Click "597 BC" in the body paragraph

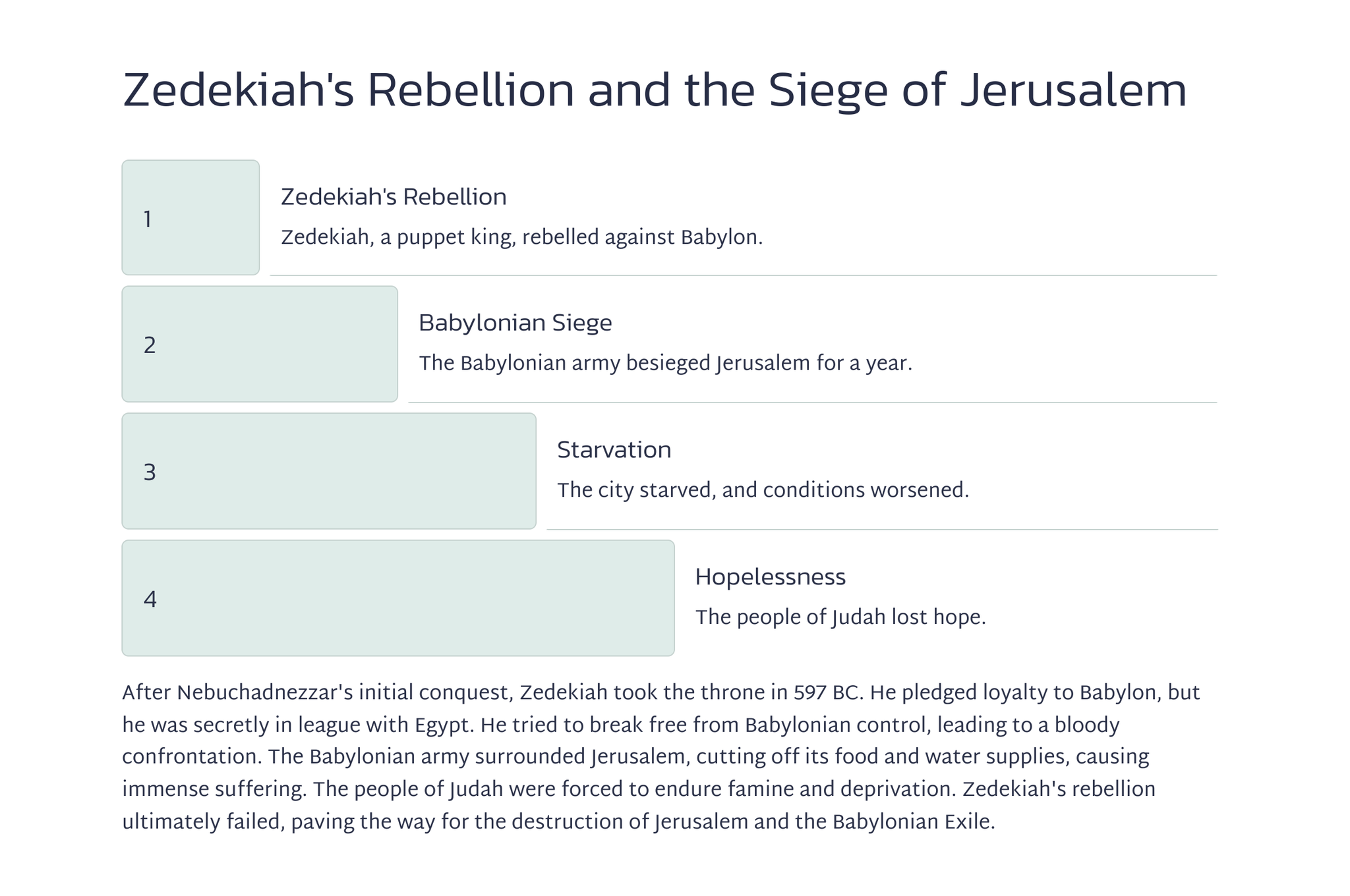click(827, 693)
